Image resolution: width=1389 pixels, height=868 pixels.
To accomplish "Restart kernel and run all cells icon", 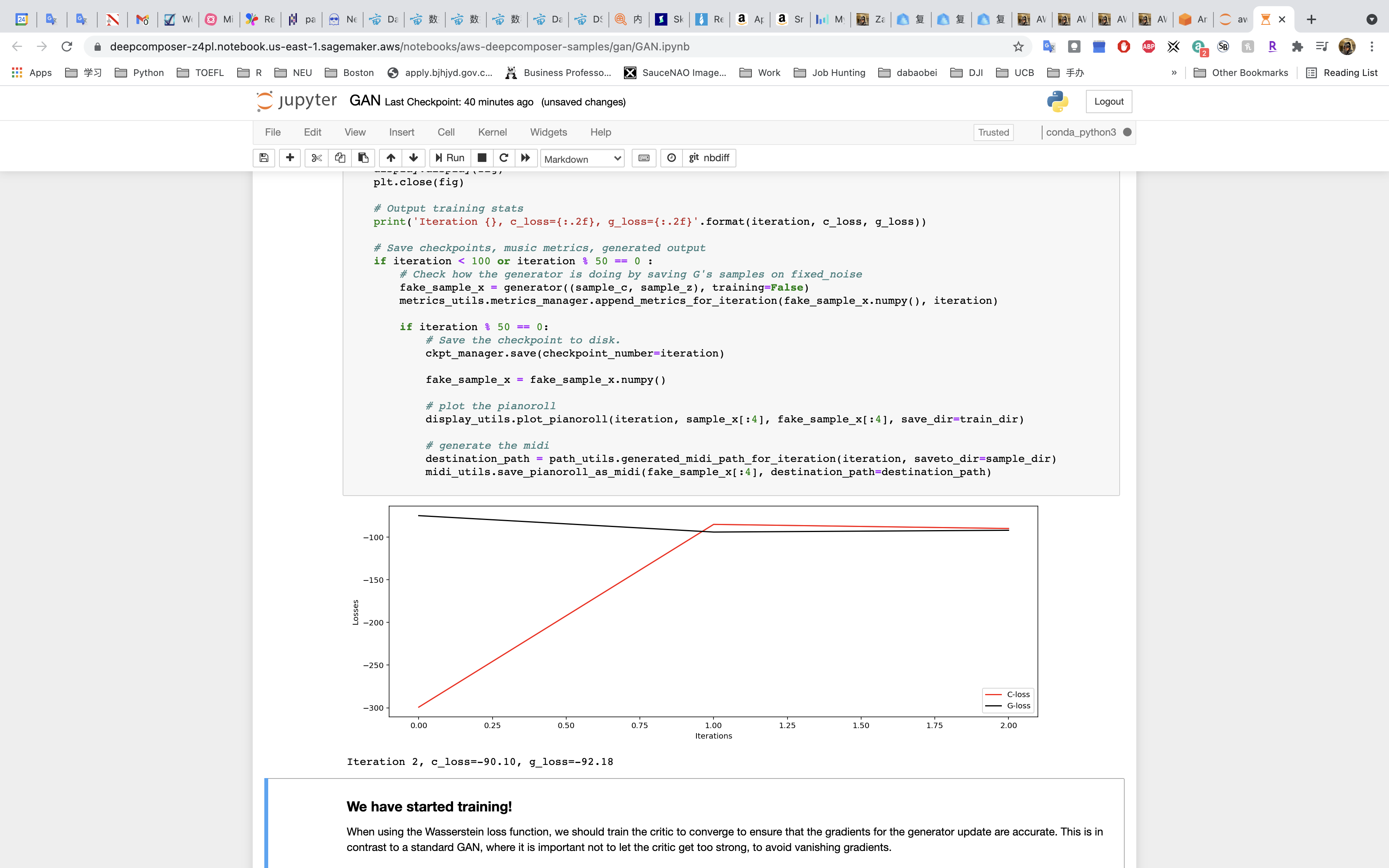I will tap(525, 158).
